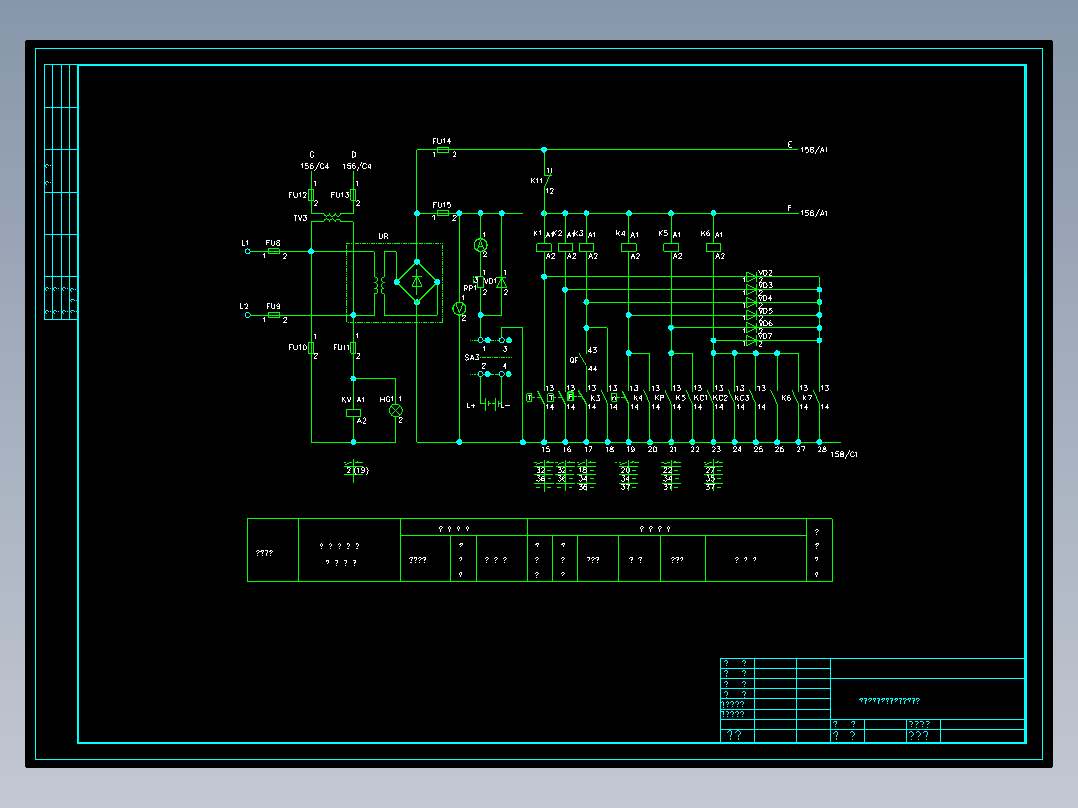This screenshot has width=1078, height=808.
Task: Select the VD7 diode symbol
Action: [x=751, y=340]
